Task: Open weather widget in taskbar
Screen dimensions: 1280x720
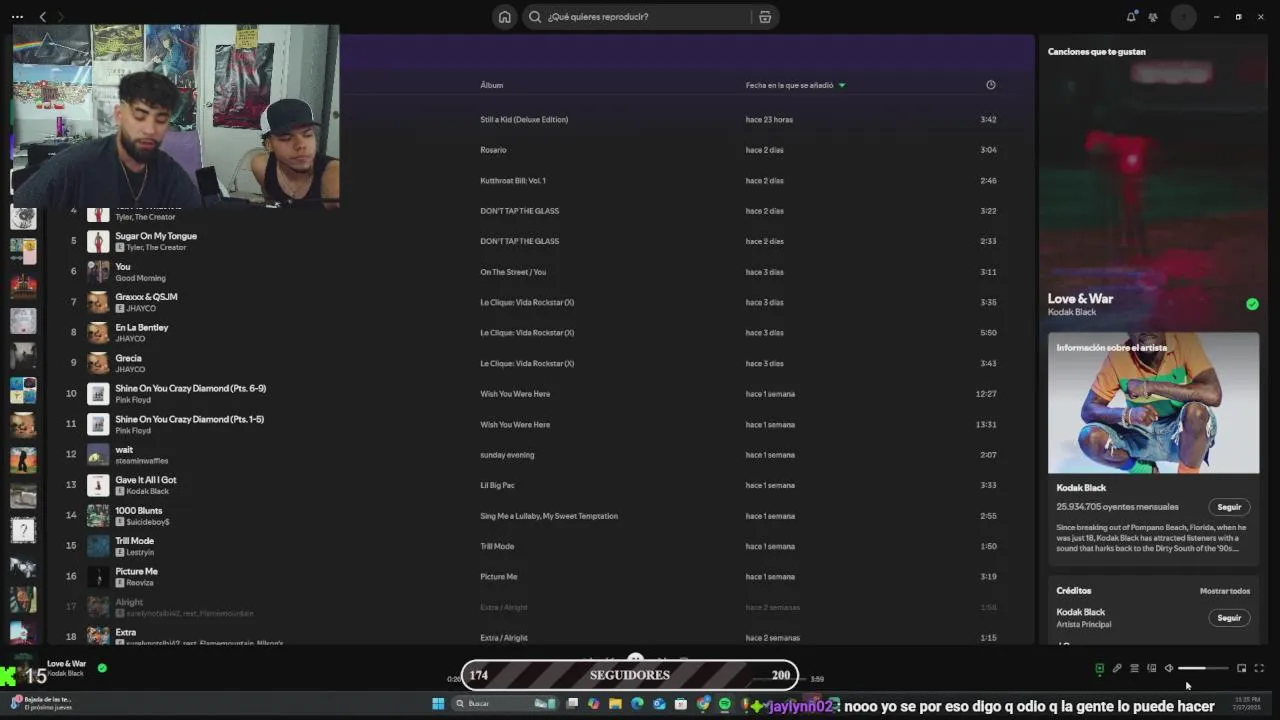Action: point(42,702)
